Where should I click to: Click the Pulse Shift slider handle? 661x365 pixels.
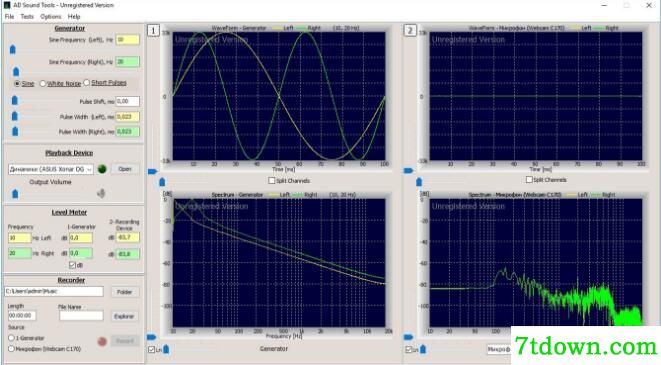click(x=15, y=100)
